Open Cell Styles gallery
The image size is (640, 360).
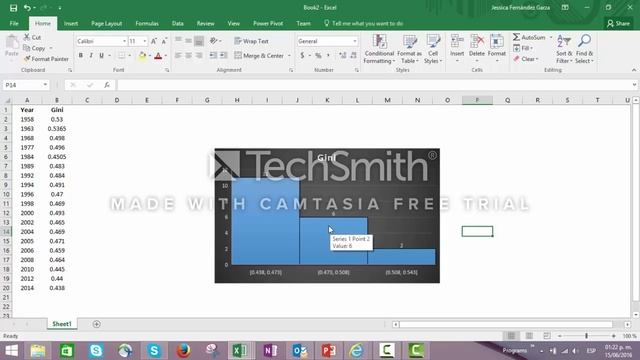[433, 49]
